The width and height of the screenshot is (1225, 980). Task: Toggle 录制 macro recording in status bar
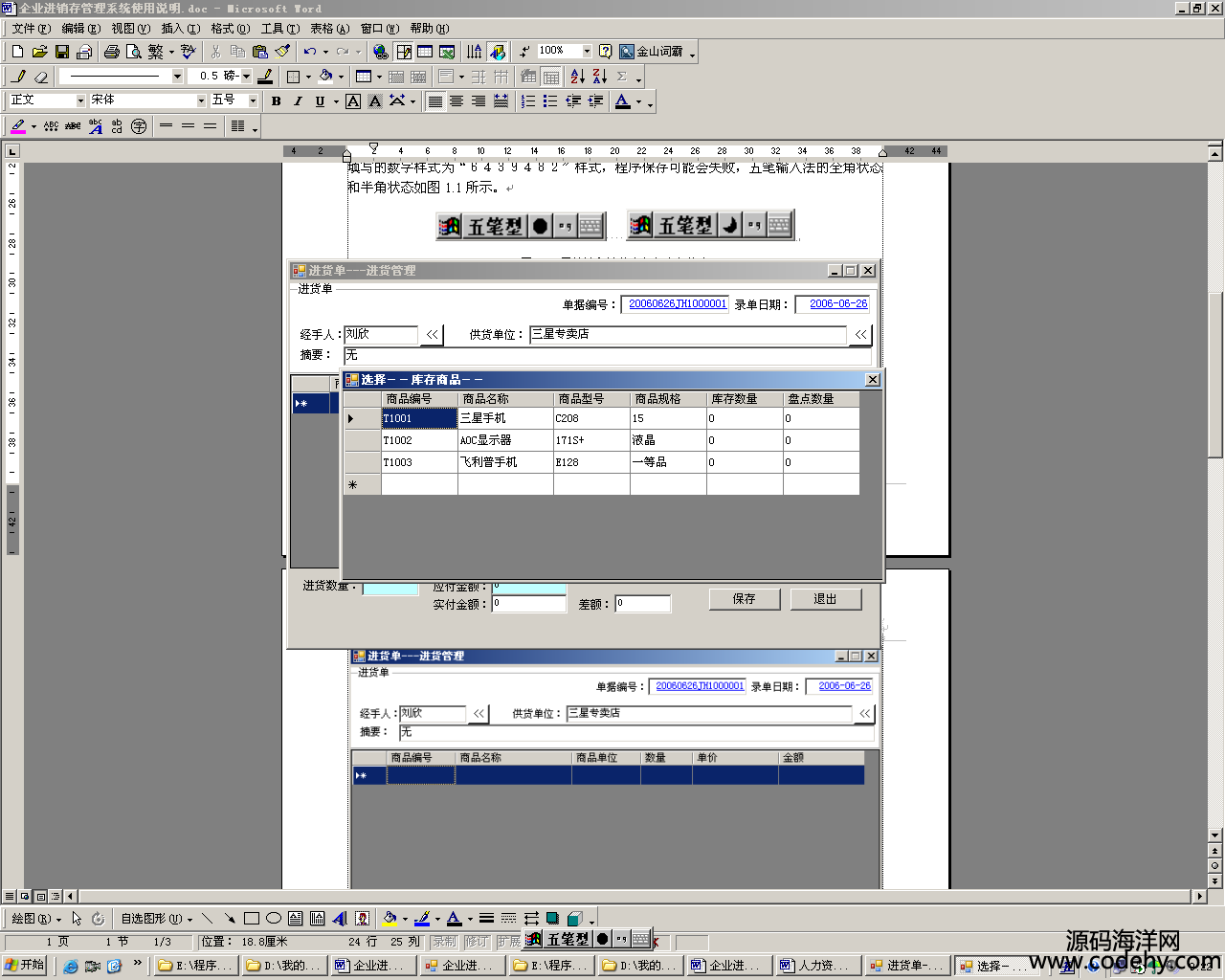pos(445,942)
